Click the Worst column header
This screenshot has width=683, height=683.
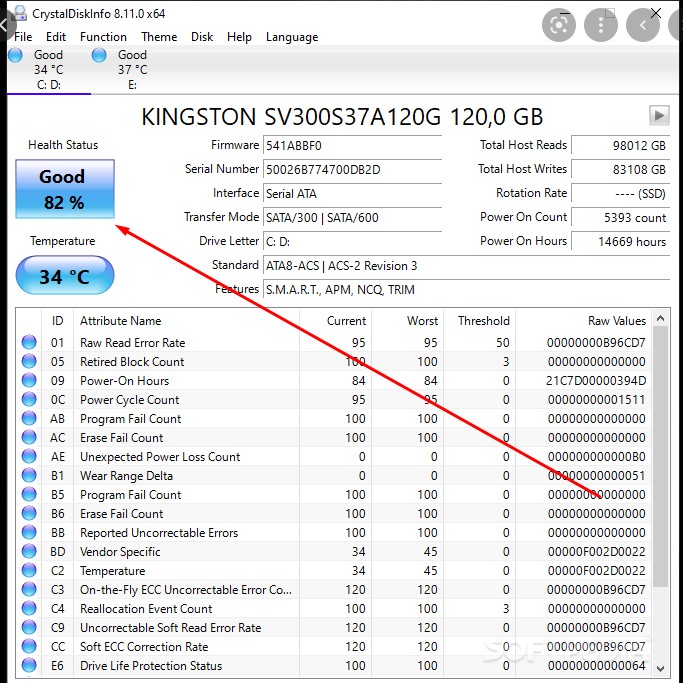[407, 321]
